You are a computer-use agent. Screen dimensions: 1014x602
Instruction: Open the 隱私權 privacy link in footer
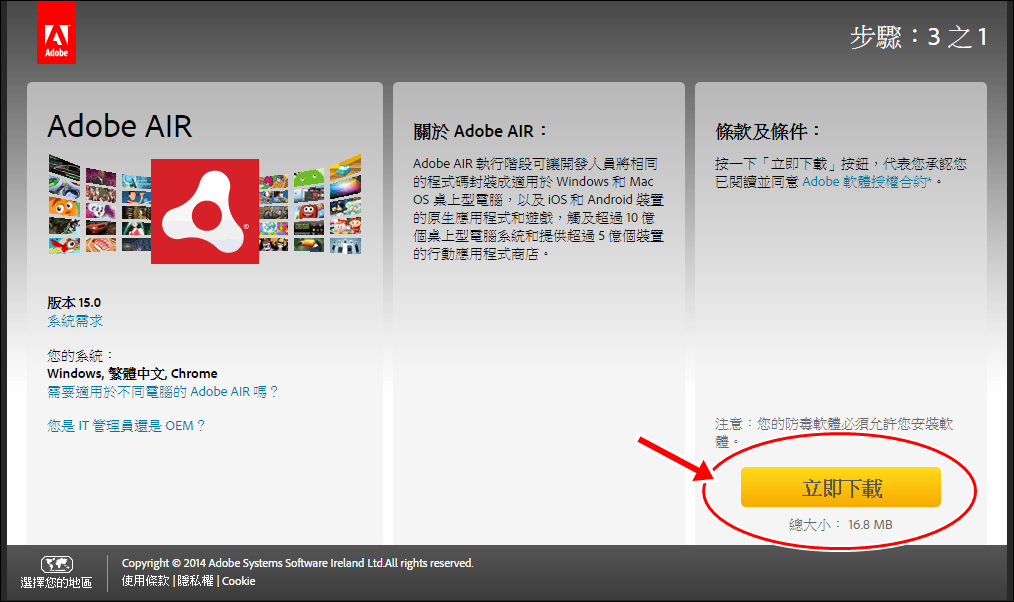[195, 581]
